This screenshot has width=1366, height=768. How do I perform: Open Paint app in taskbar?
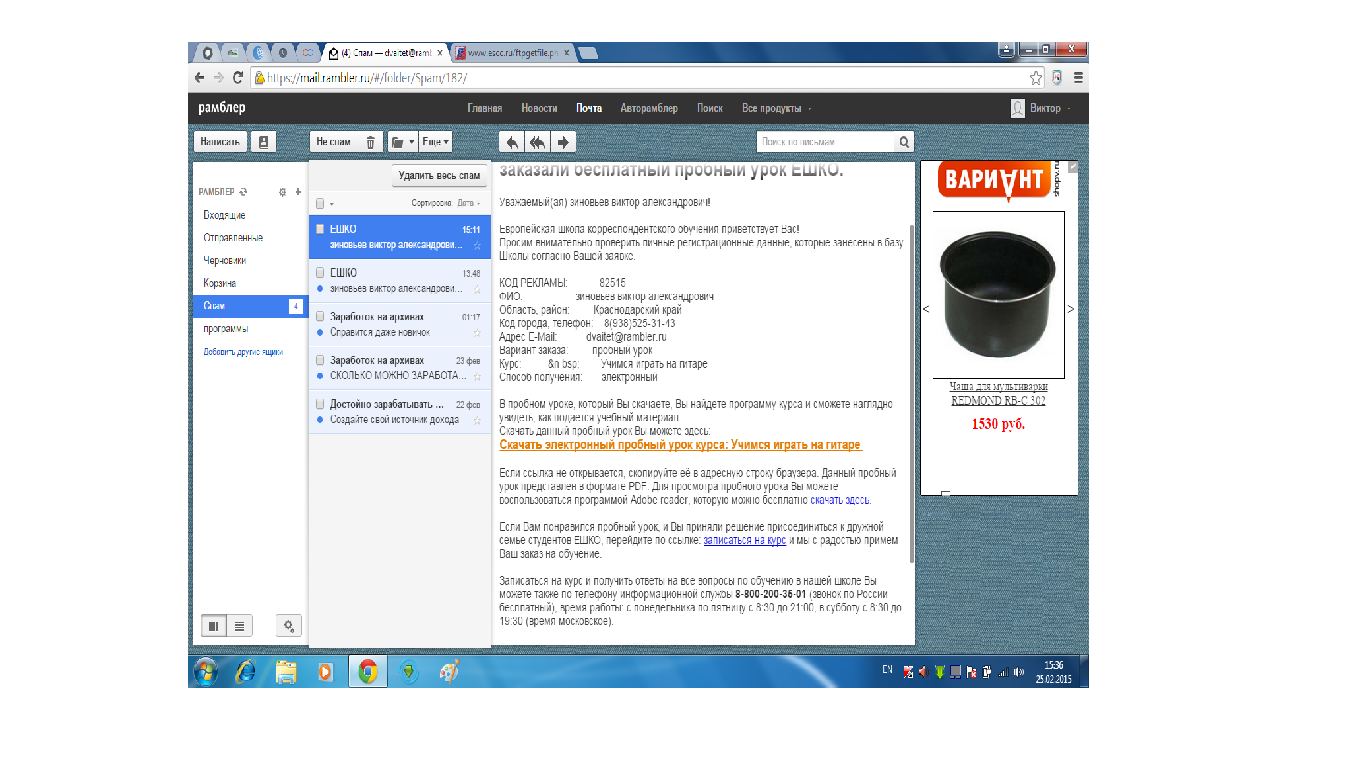coord(450,672)
